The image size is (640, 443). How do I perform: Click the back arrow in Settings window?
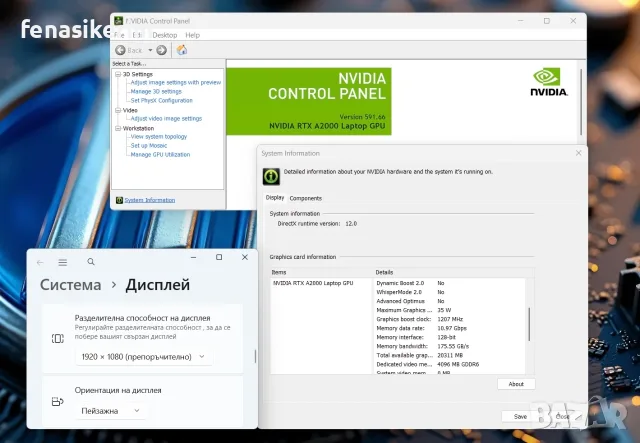pos(40,262)
